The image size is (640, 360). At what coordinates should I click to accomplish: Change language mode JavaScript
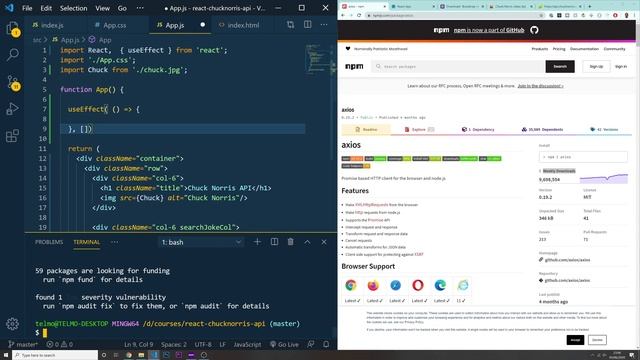click(247, 344)
